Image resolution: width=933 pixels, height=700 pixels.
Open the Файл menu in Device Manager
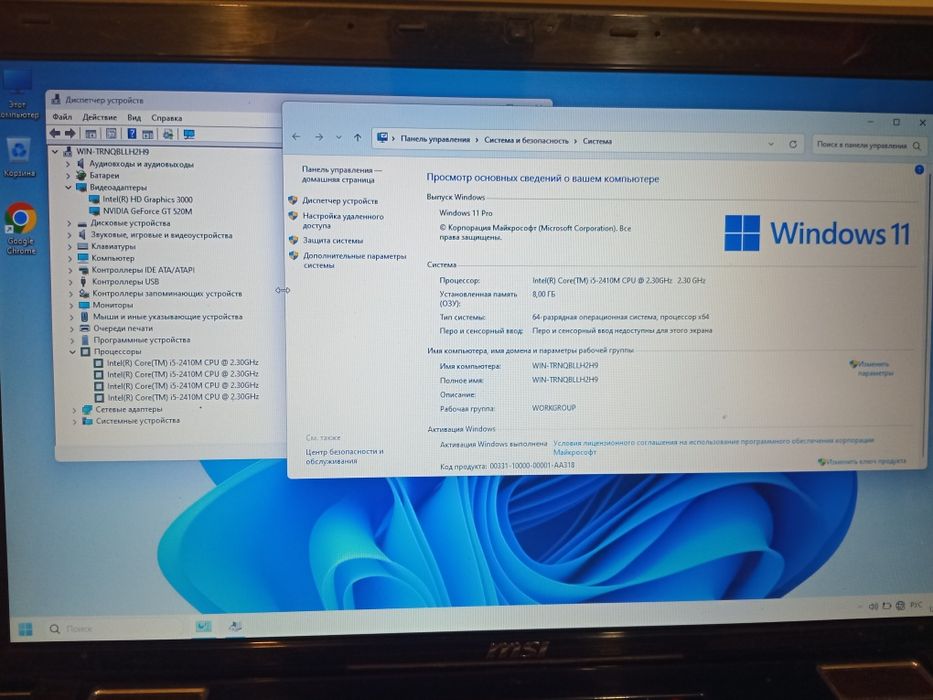pos(62,117)
